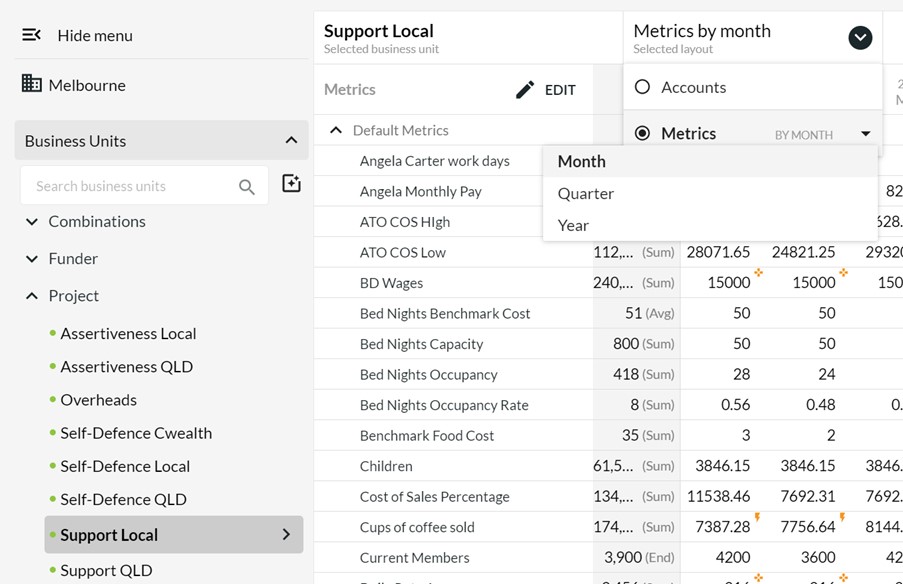Open the By Month dropdown arrow
The width and height of the screenshot is (903, 584).
866,134
